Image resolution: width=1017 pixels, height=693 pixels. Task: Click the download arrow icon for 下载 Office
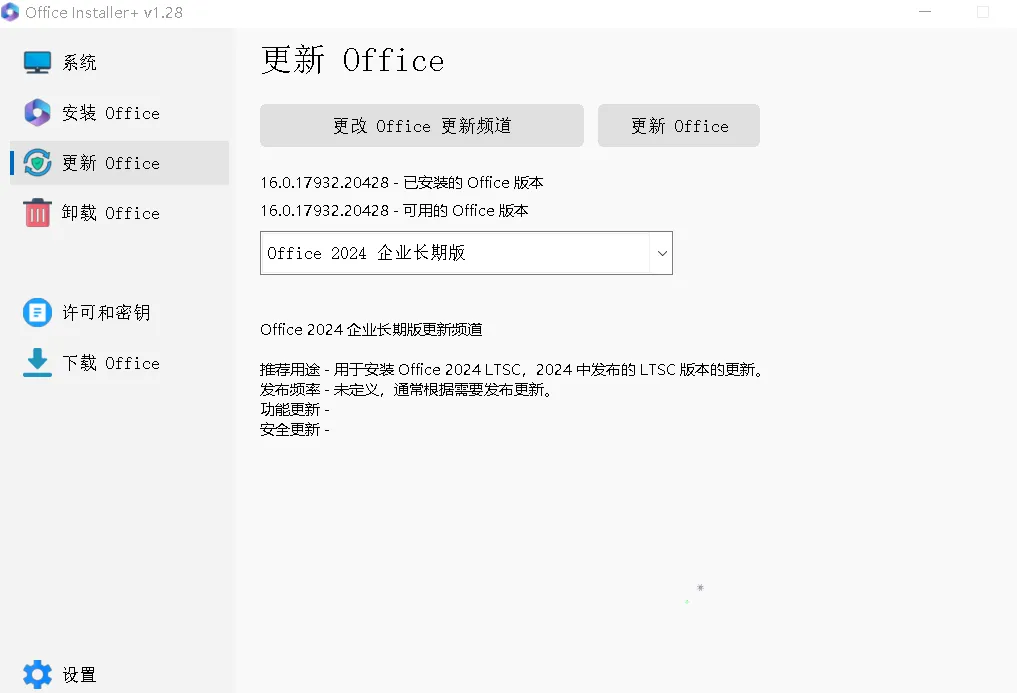pyautogui.click(x=37, y=363)
